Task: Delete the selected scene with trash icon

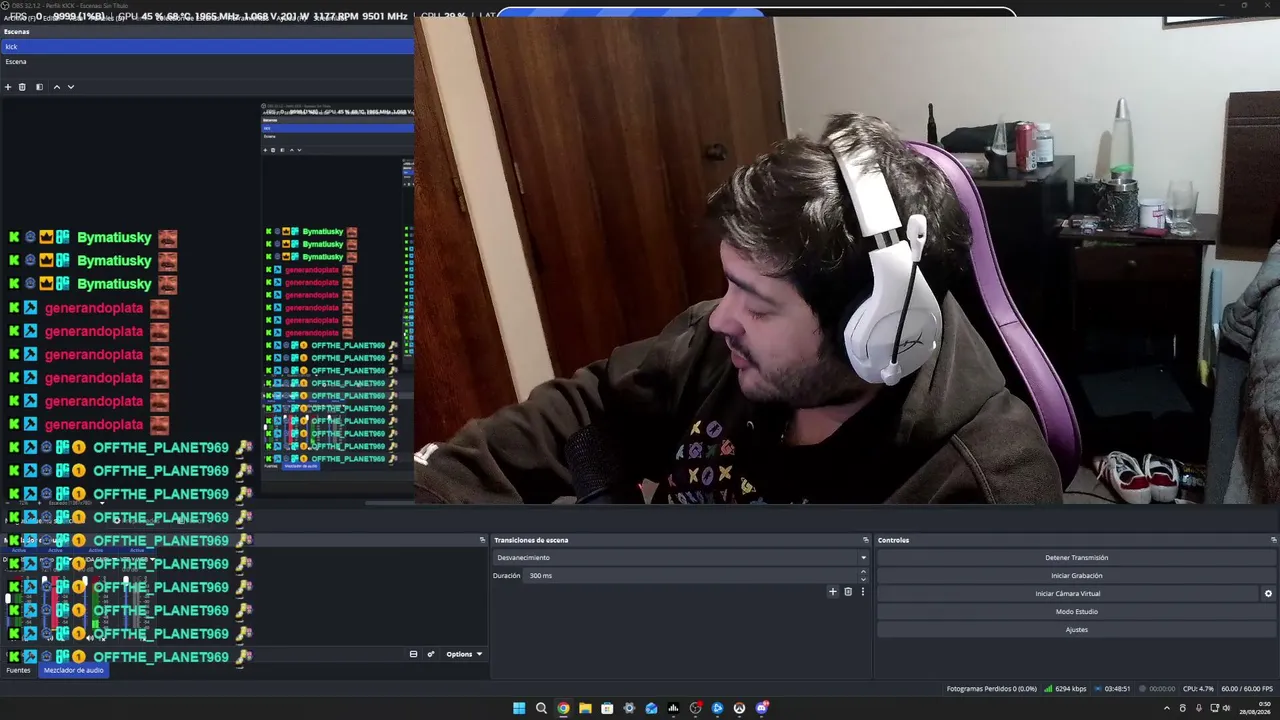Action: pyautogui.click(x=22, y=87)
